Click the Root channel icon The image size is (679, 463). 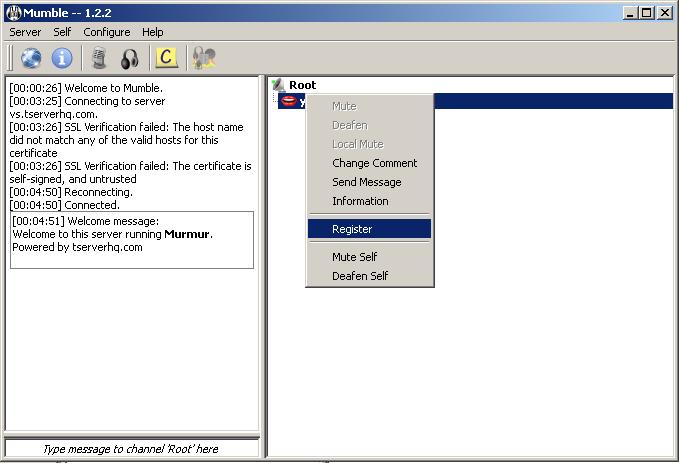[278, 84]
